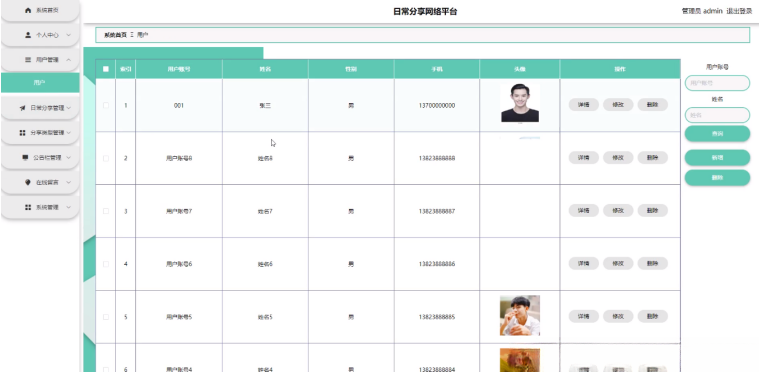Image resolution: width=759 pixels, height=372 pixels.
Task: Click the person icon beside 个人中心
Action: point(28,35)
